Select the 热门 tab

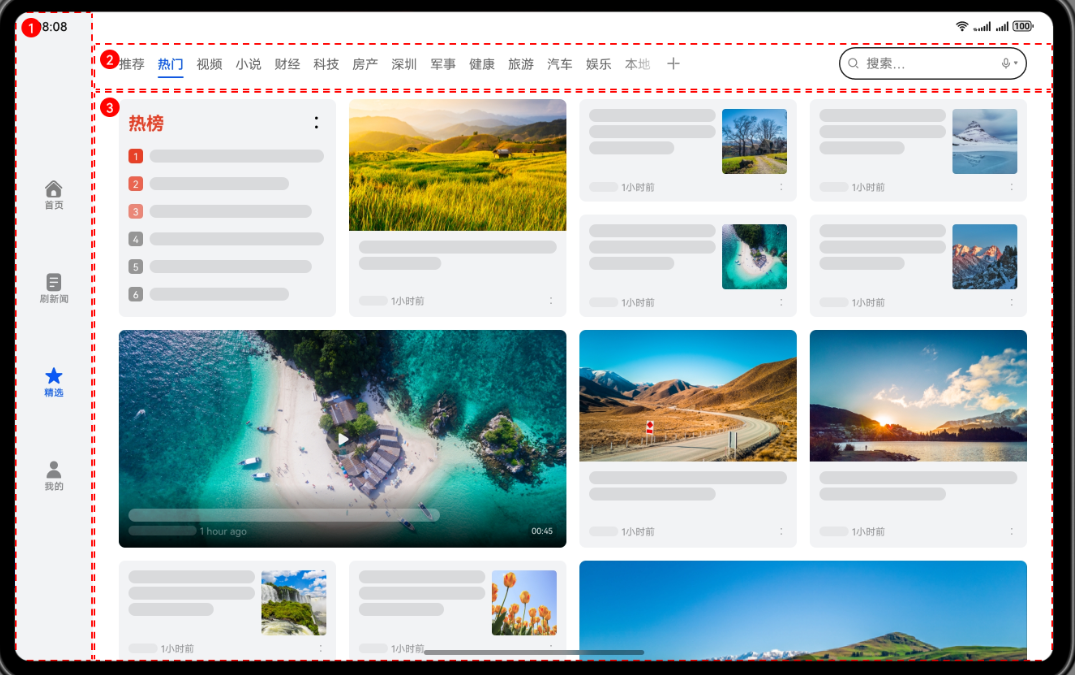click(170, 64)
